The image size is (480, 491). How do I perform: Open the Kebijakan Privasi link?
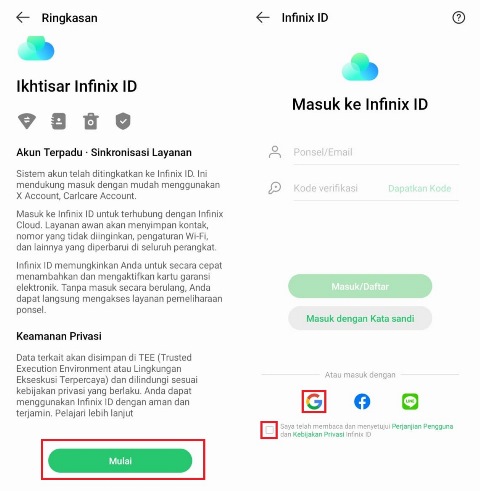318,434
